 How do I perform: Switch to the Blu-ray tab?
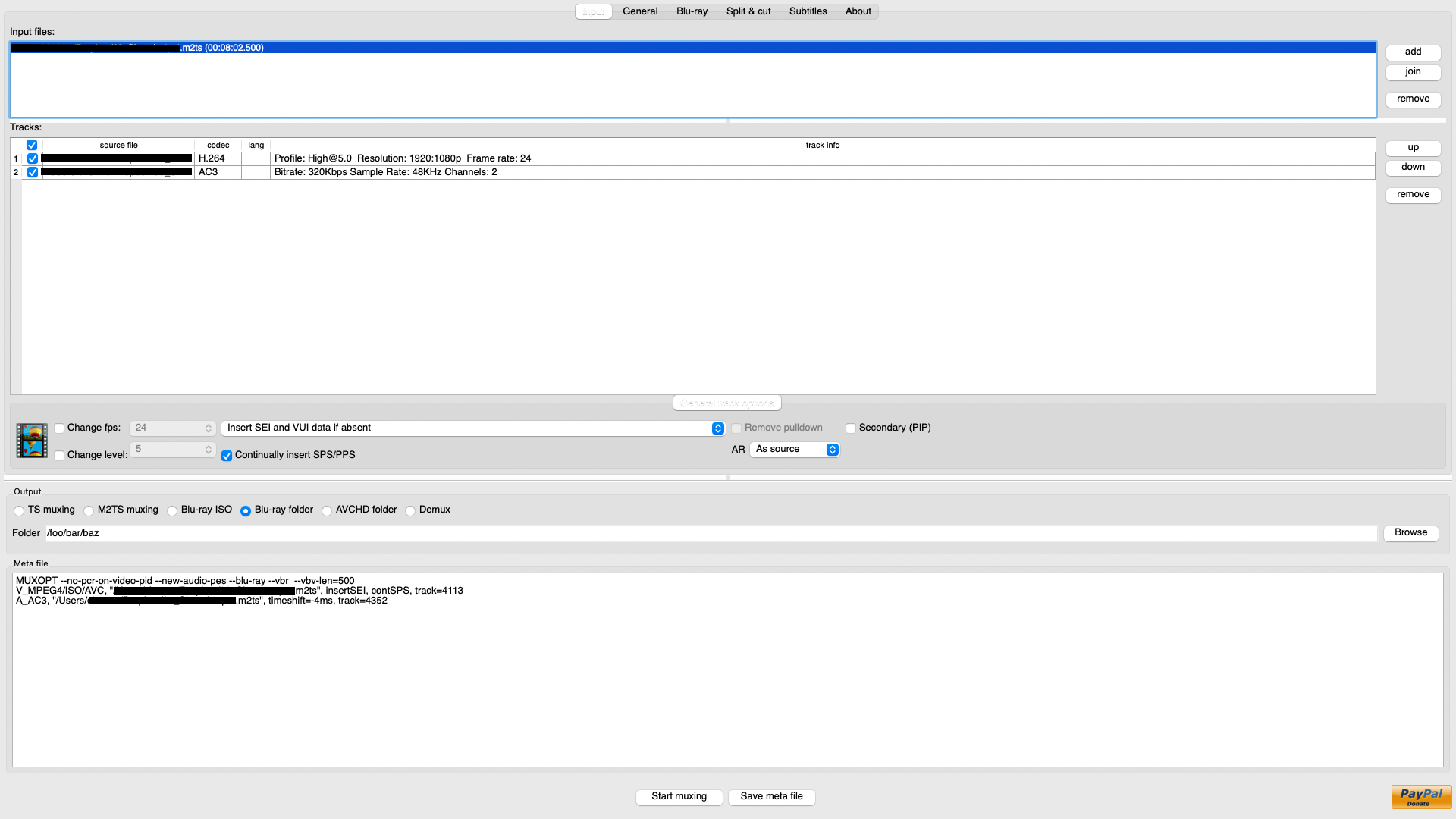point(692,11)
